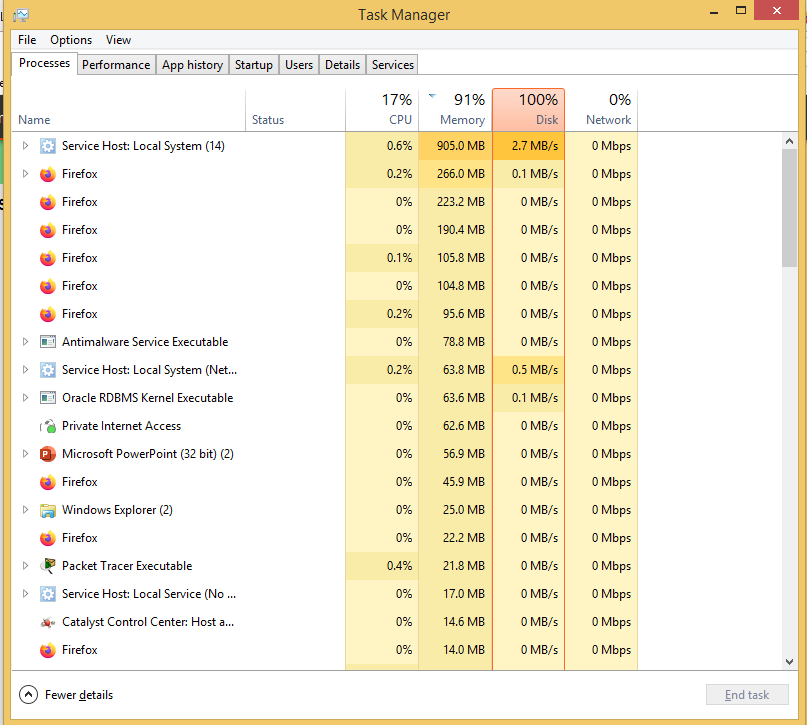Select the Private Internet Access row name
The image size is (807, 725).
(x=121, y=426)
